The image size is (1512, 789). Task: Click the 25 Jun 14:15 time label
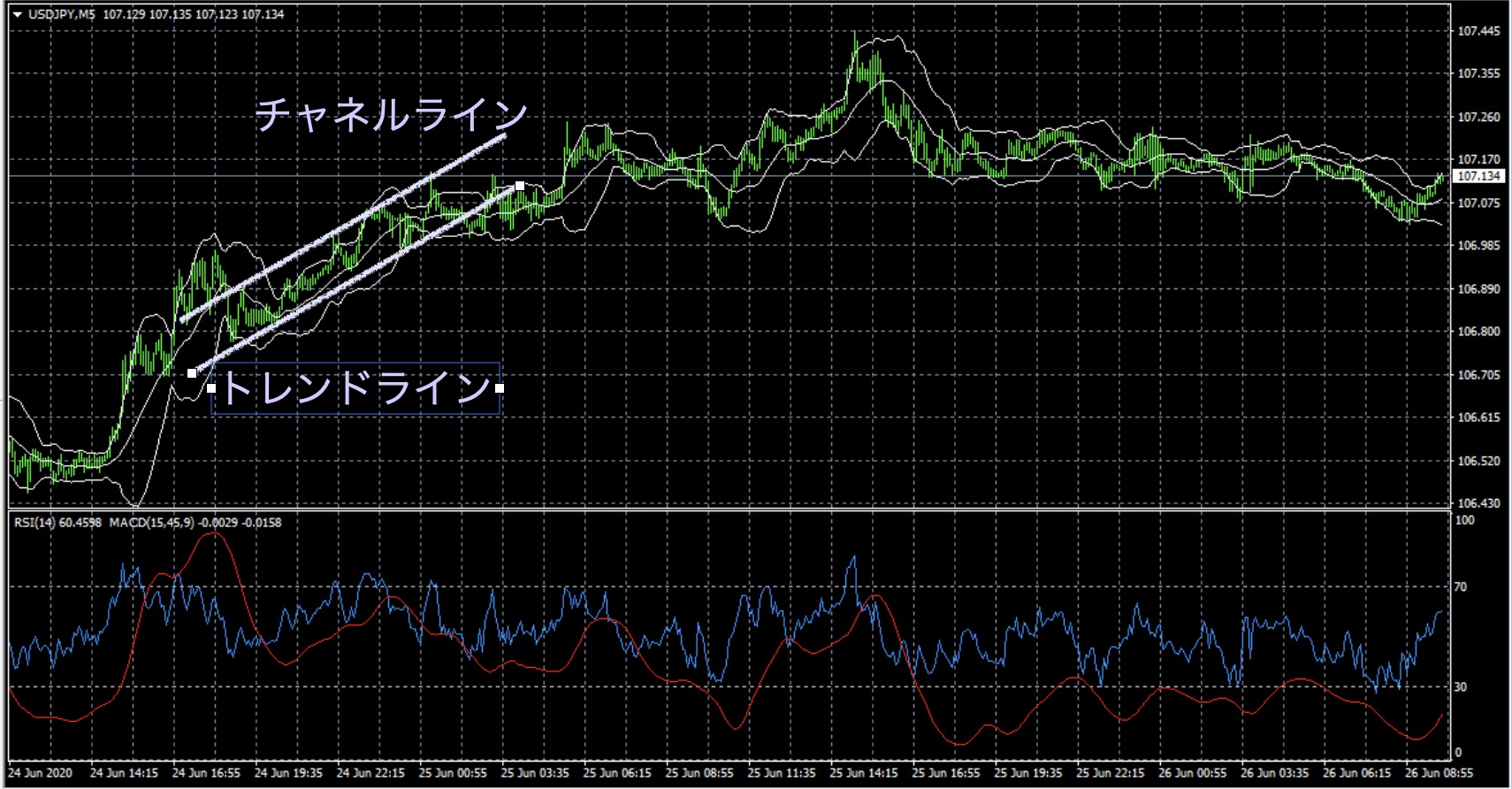pos(864,773)
